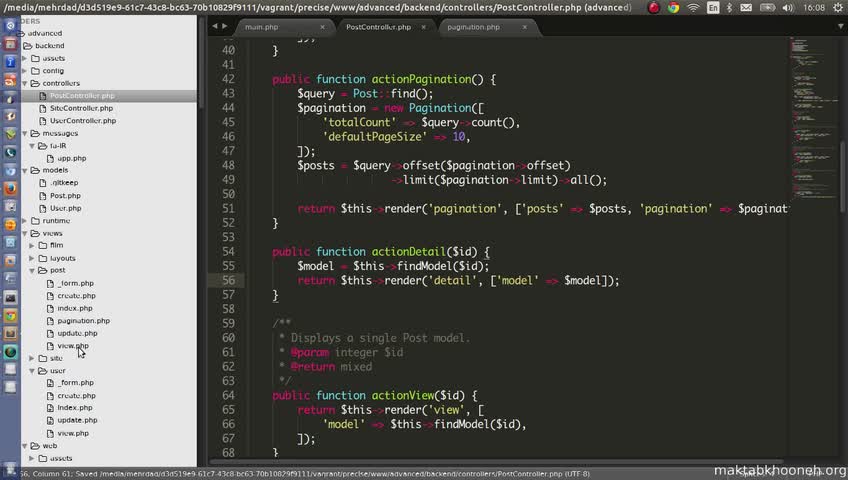Click actionDetail function name in code
The height and width of the screenshot is (480, 848).
pos(408,252)
